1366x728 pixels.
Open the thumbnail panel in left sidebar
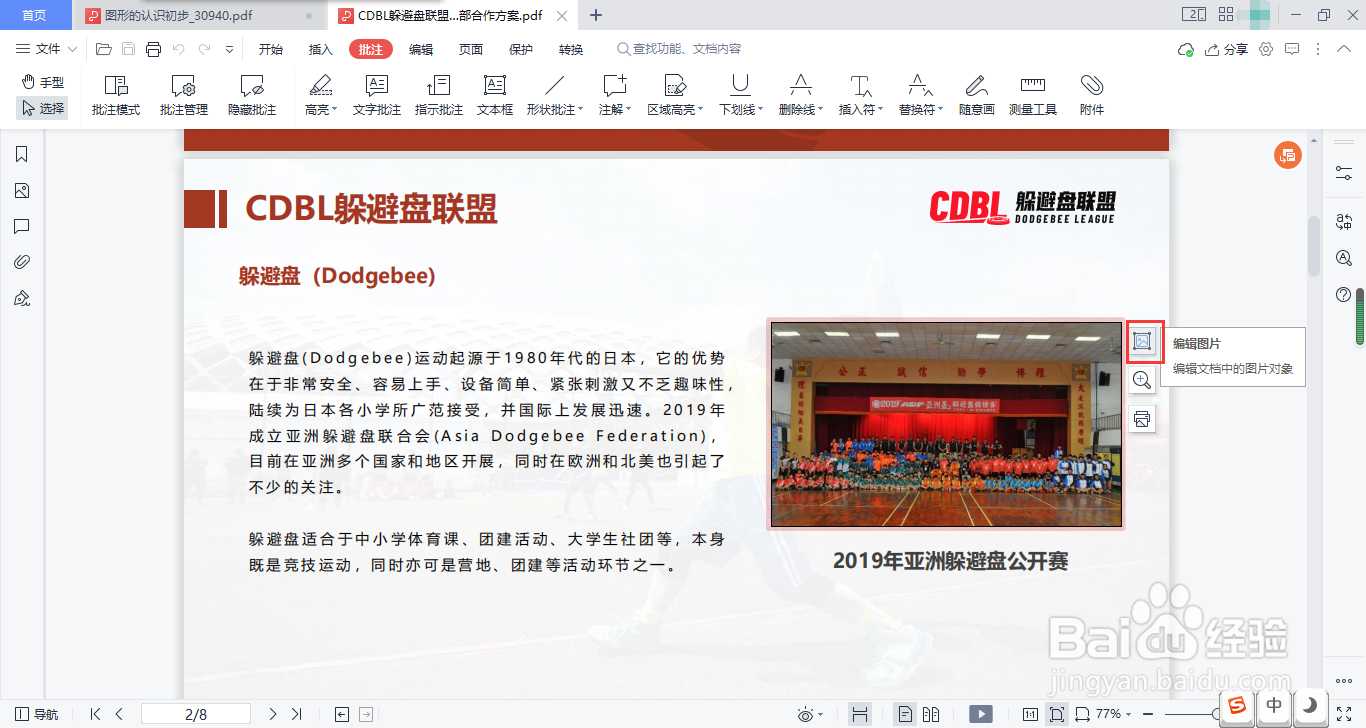[x=21, y=190]
